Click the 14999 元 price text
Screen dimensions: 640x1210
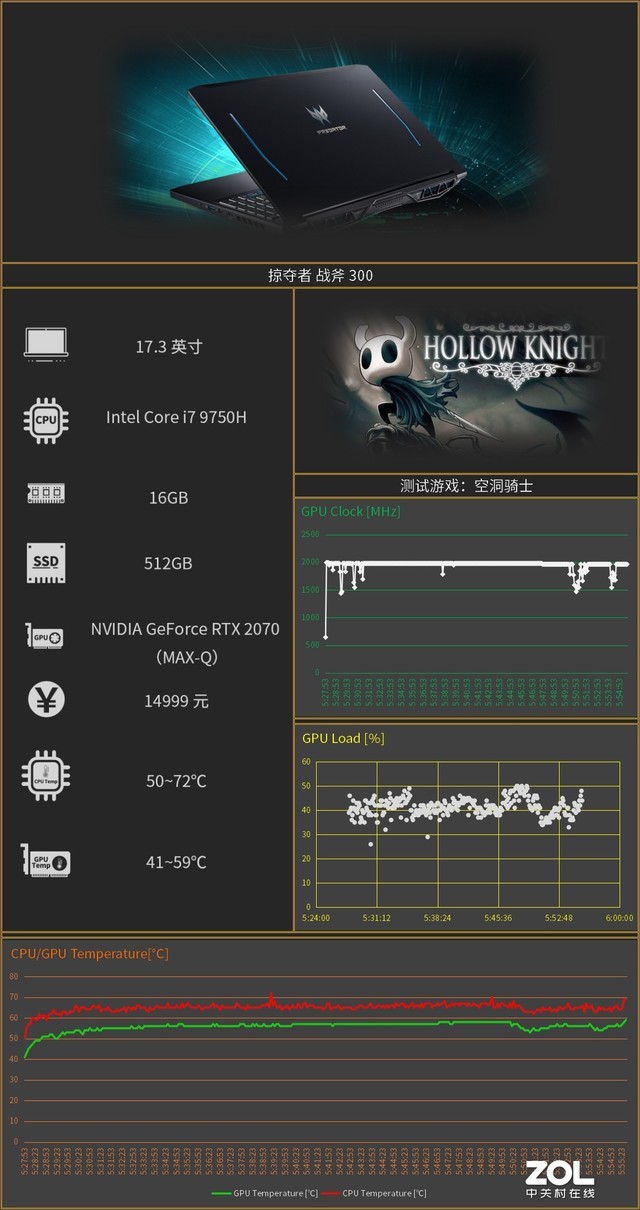point(176,701)
